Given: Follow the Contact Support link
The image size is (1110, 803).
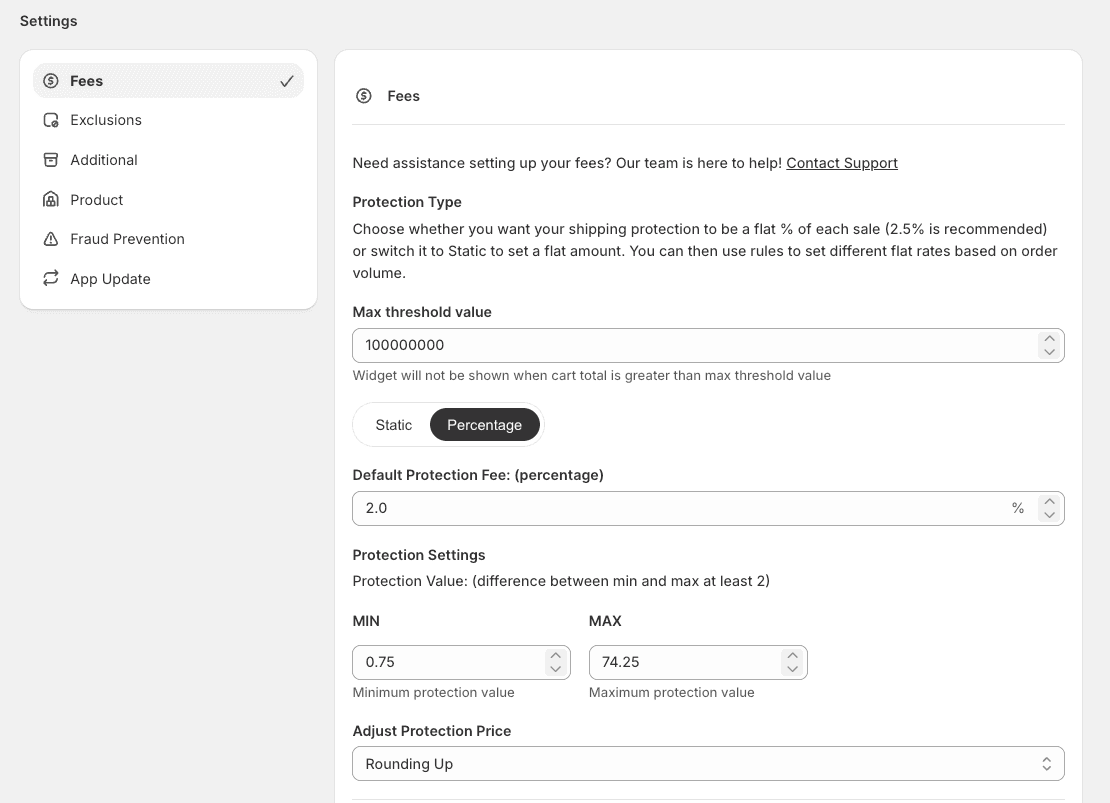Looking at the screenshot, I should tap(842, 163).
